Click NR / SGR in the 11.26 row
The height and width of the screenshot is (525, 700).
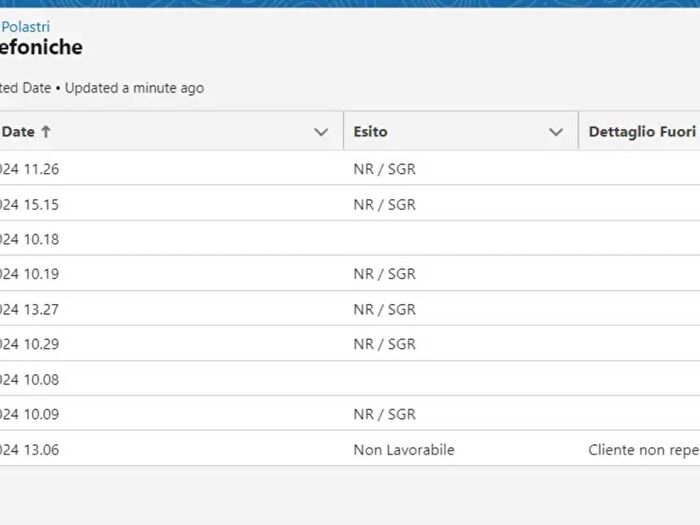pos(384,169)
